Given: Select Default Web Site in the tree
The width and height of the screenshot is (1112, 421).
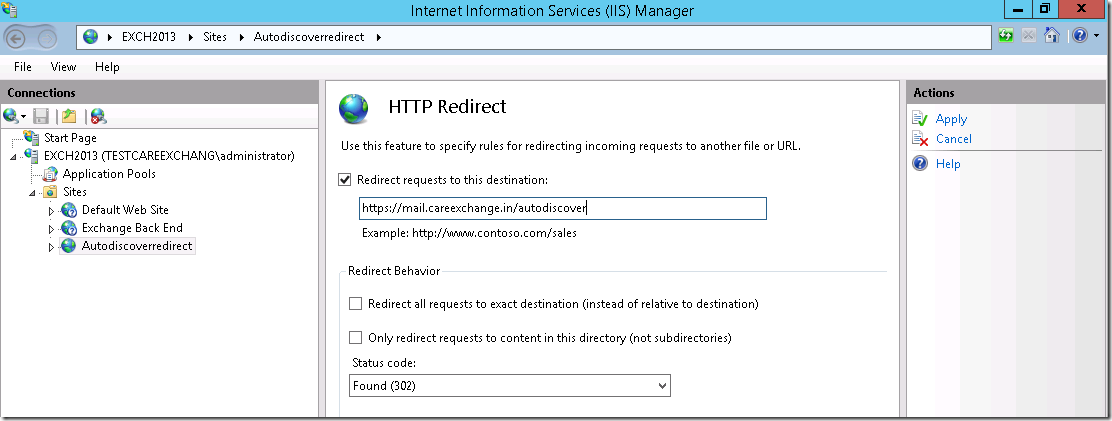Looking at the screenshot, I should pyautogui.click(x=125, y=210).
